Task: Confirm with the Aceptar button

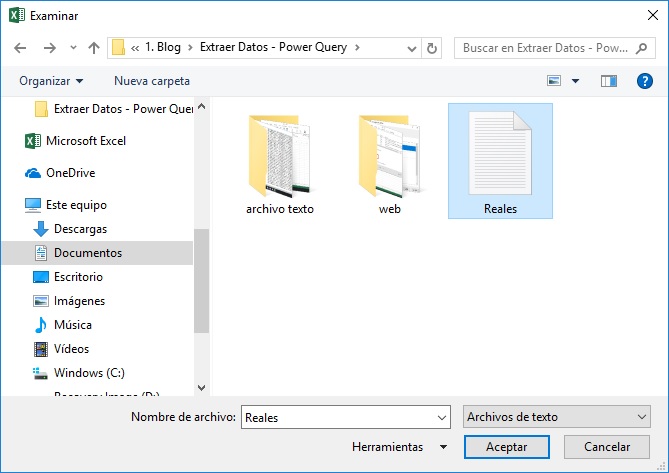Action: 506,447
